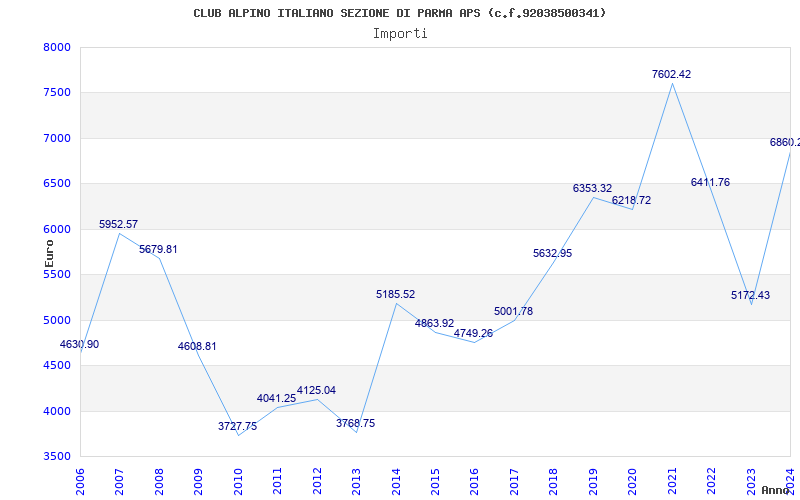Click the 2015 x-axis year label
Image resolution: width=800 pixels, height=500 pixels.
(x=435, y=481)
